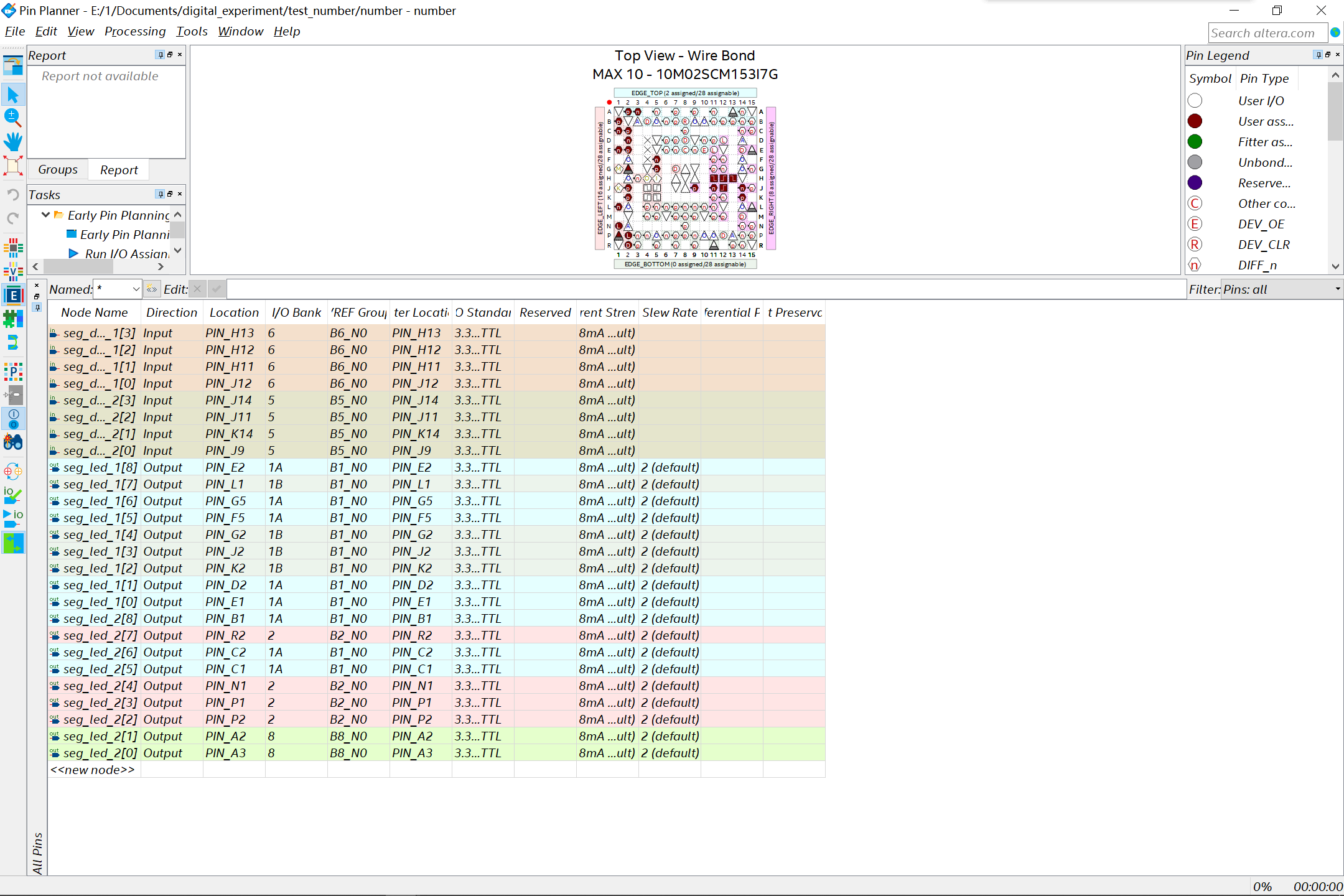1344x896 pixels.
Task: Open the Filter Pins all dropdown
Action: (1337, 289)
